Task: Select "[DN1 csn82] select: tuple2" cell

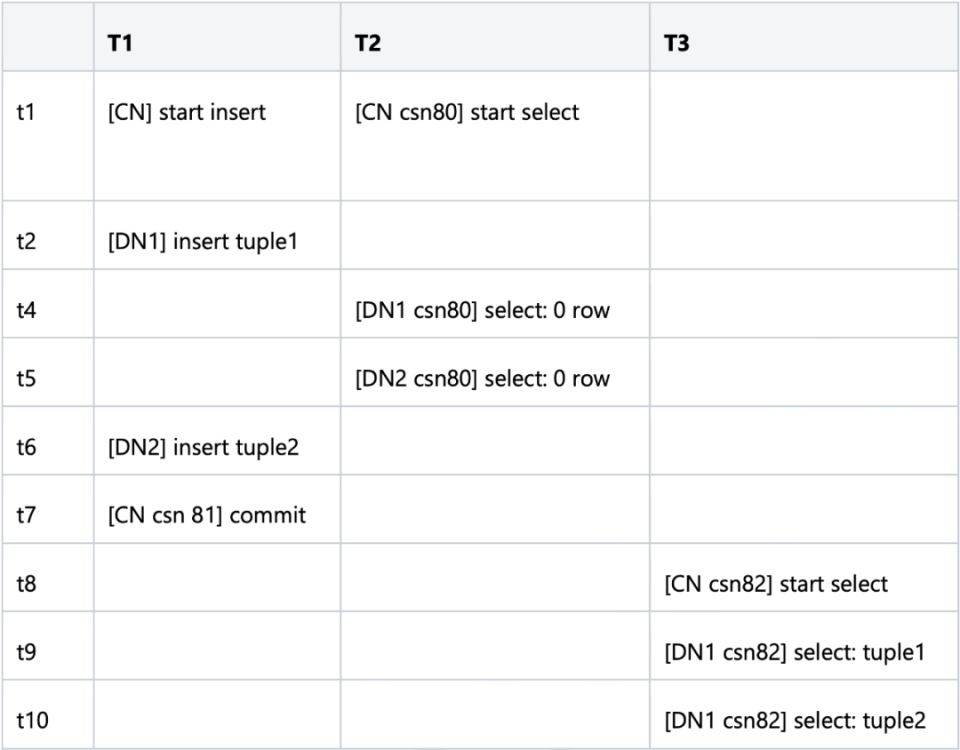Action: [x=795, y=720]
